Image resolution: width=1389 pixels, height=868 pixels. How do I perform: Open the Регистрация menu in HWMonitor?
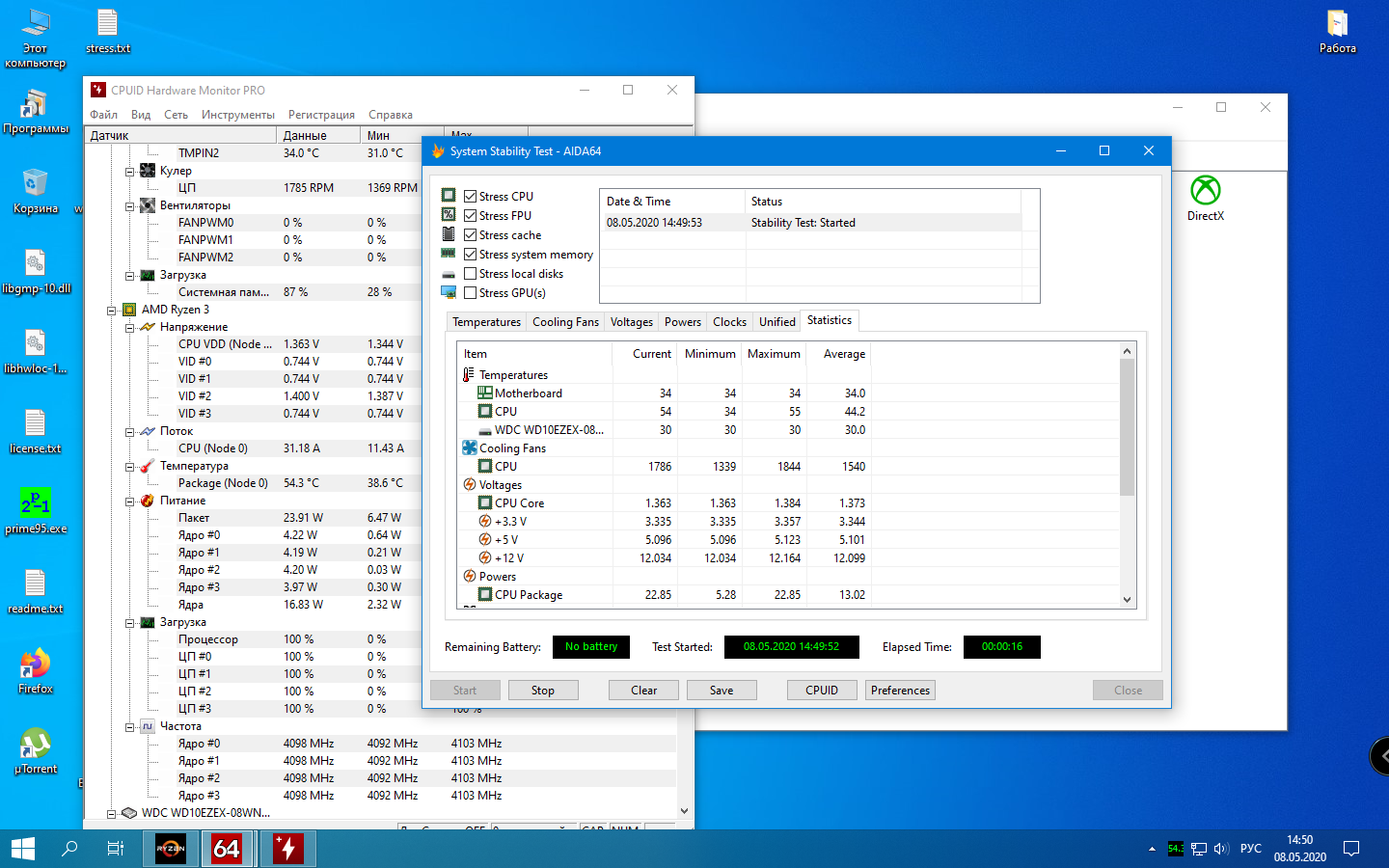[x=321, y=115]
